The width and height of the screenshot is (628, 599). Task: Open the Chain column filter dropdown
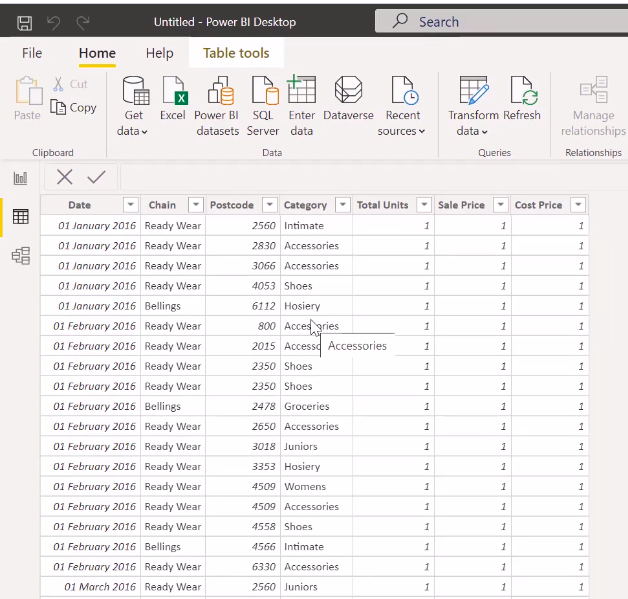pyautogui.click(x=196, y=205)
